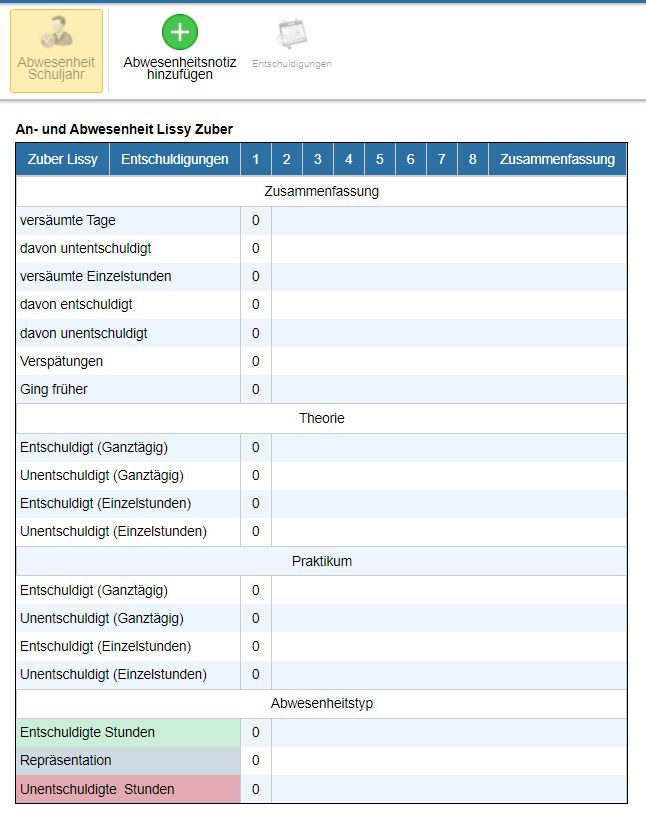Click the value 0 for Verspätungen
646x815 pixels.
click(x=256, y=361)
